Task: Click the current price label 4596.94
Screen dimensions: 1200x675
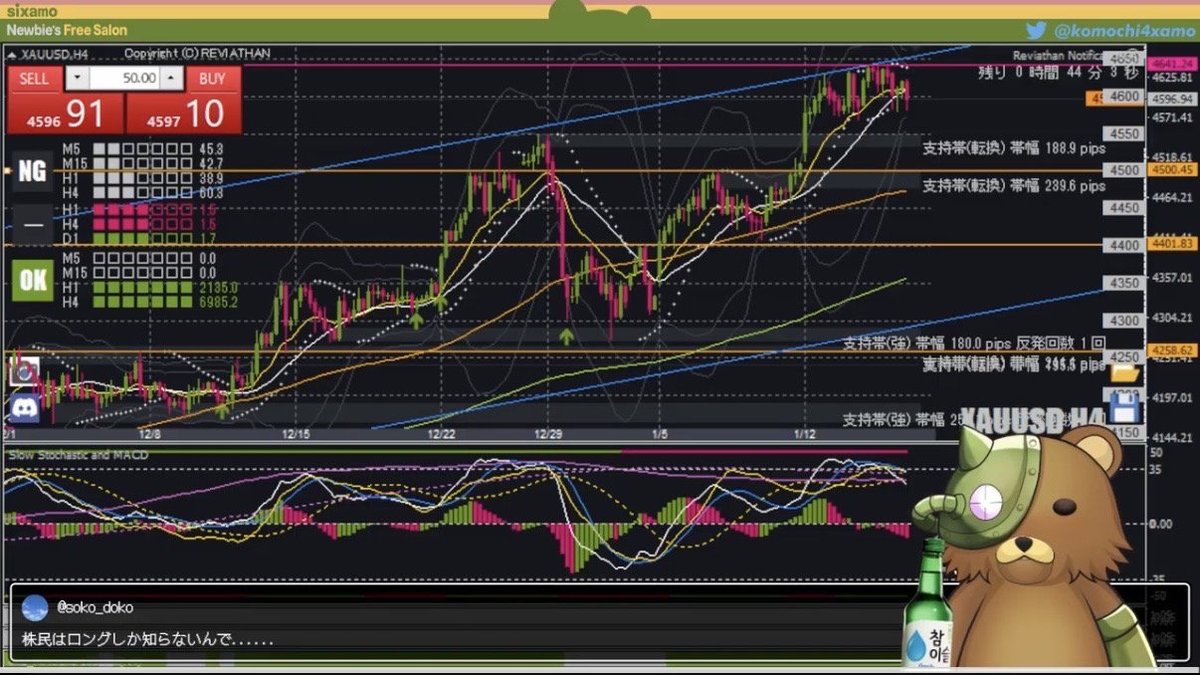Action: [x=1173, y=99]
